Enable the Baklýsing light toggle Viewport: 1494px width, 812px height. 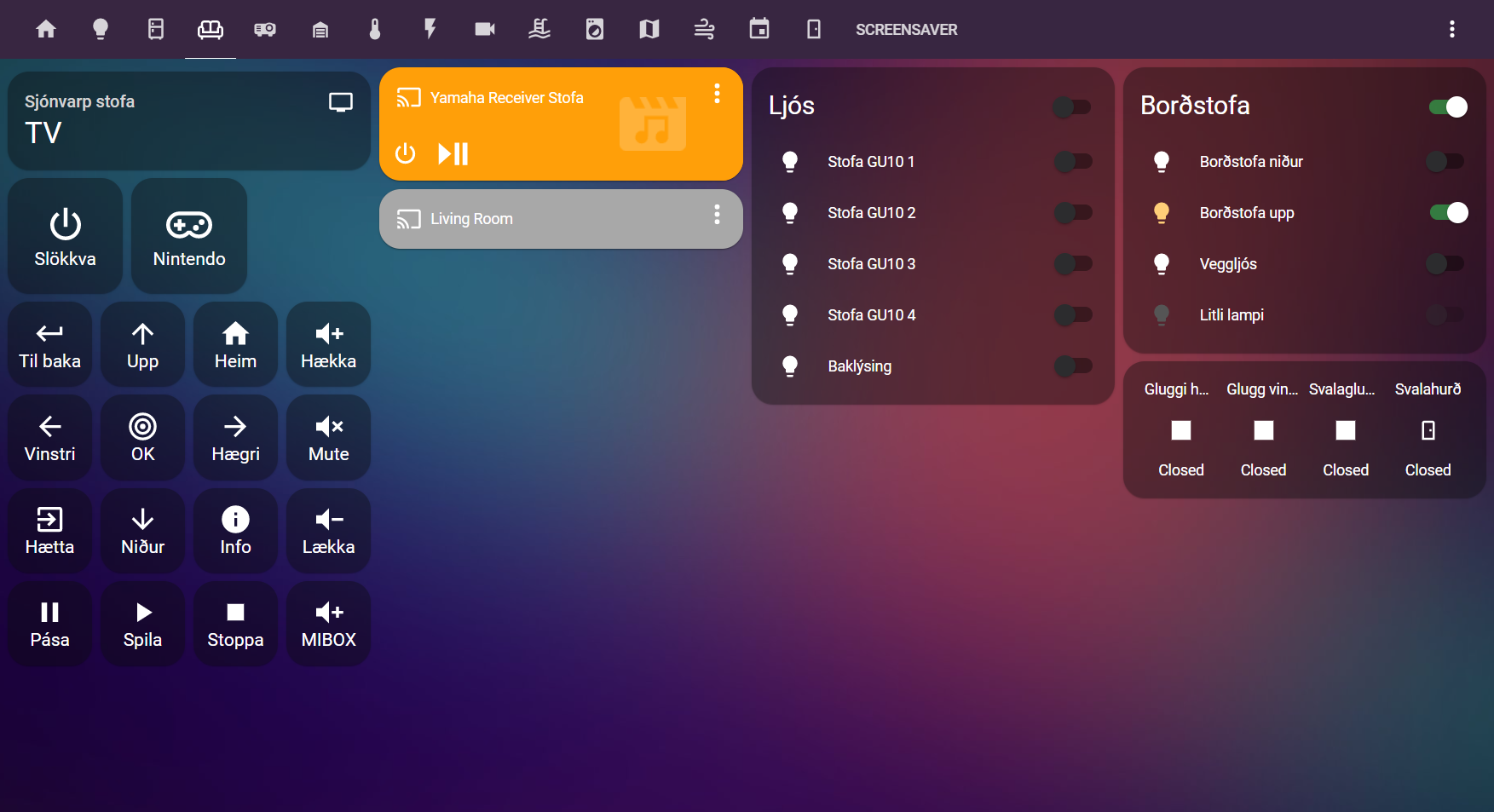(1072, 366)
